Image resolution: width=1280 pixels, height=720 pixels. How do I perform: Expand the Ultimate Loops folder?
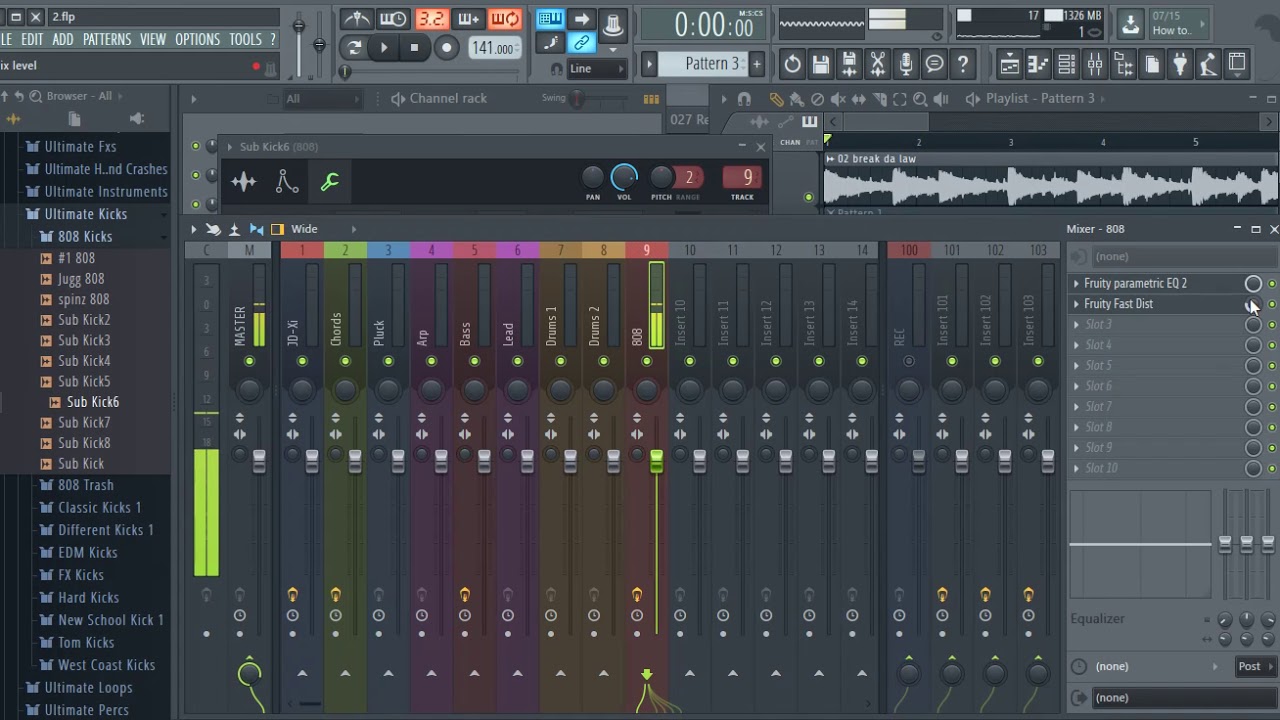[x=88, y=688]
